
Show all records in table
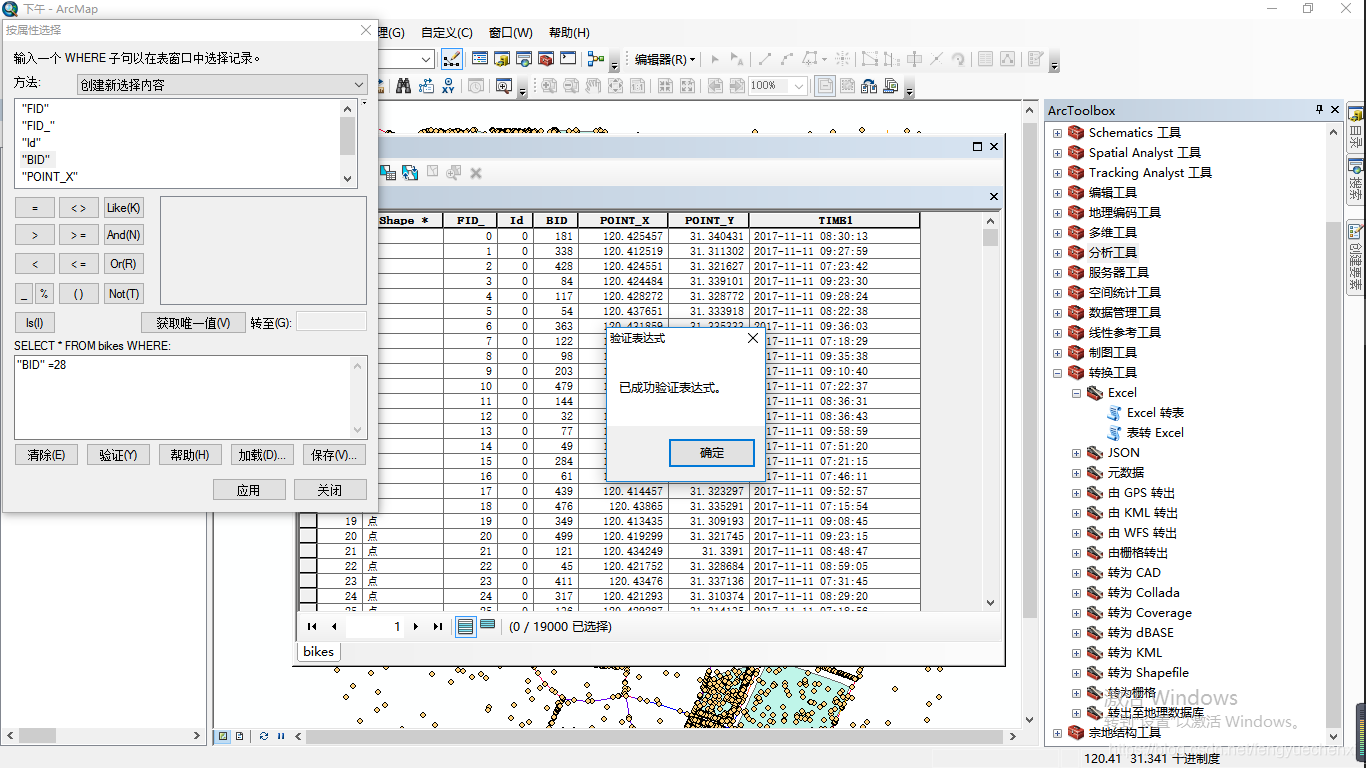465,627
